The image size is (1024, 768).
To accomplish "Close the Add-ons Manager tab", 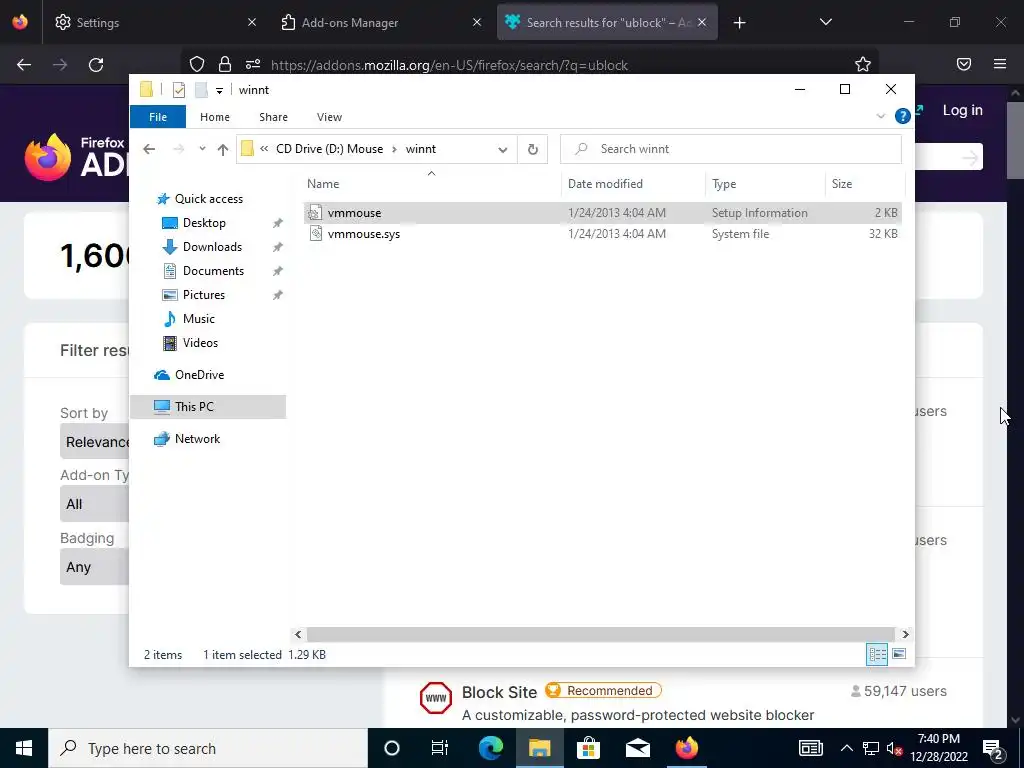I will point(477,22).
